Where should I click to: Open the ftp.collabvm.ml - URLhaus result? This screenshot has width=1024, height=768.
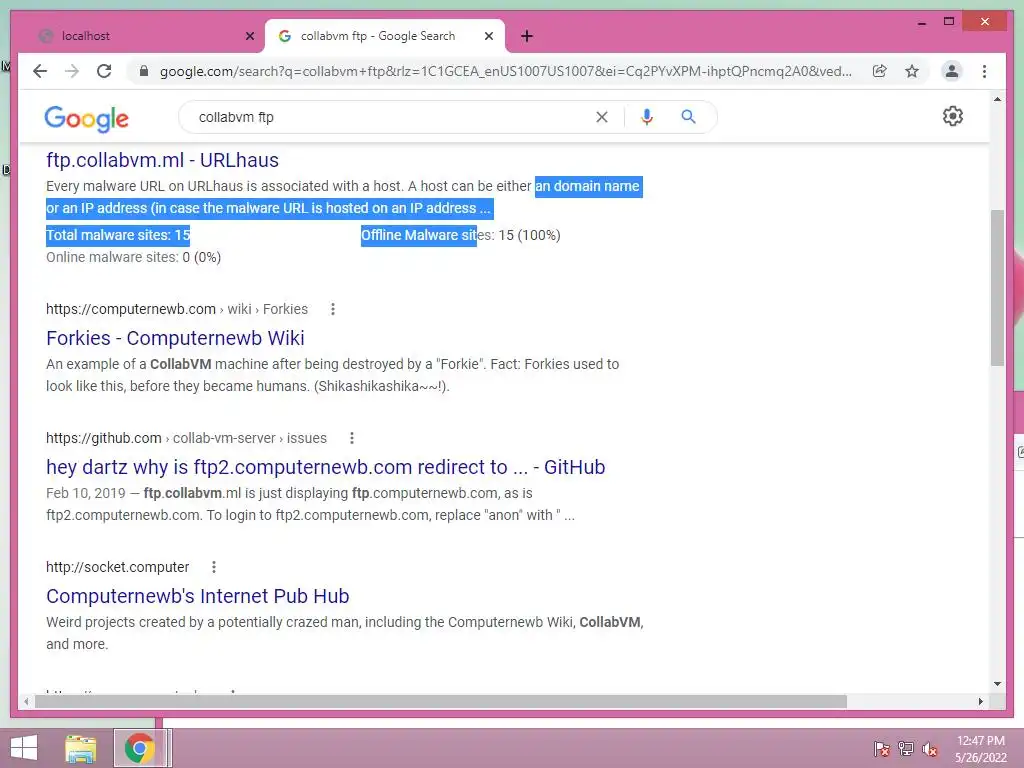click(x=163, y=160)
